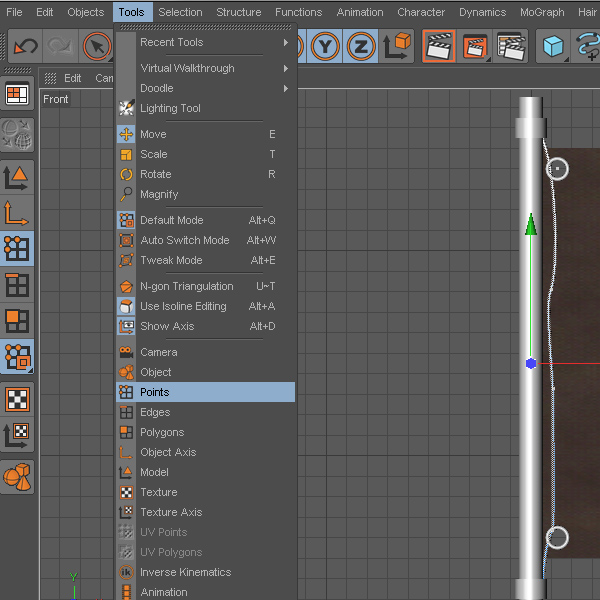Image resolution: width=600 pixels, height=600 pixels.
Task: Choose Edges in the Tools menu
Action: (x=205, y=412)
